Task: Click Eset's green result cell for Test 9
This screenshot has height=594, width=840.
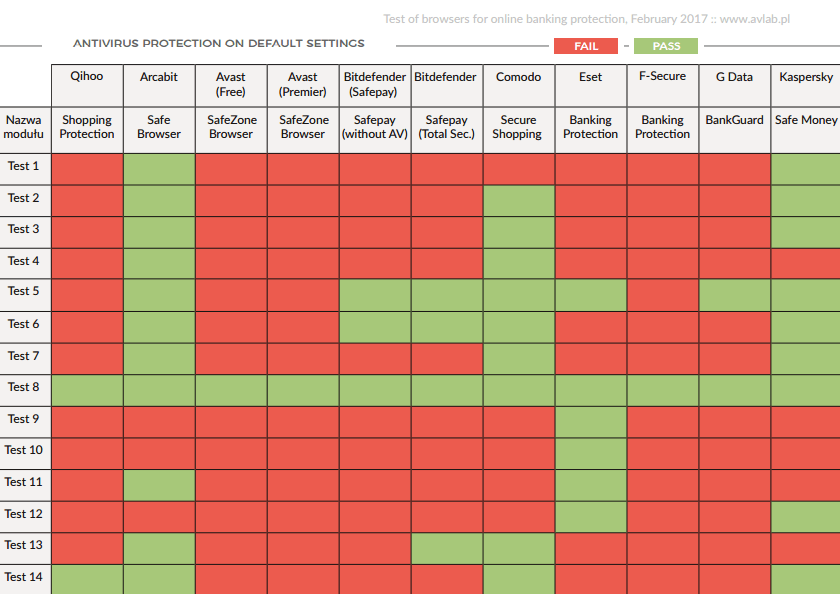Action: click(x=591, y=420)
